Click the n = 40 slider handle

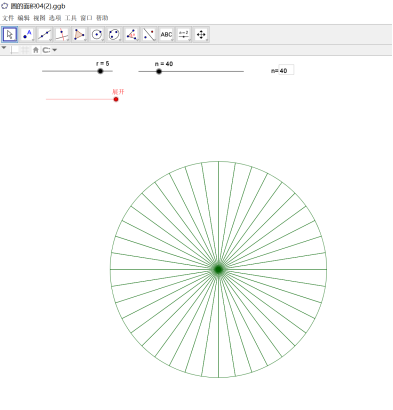159,71
